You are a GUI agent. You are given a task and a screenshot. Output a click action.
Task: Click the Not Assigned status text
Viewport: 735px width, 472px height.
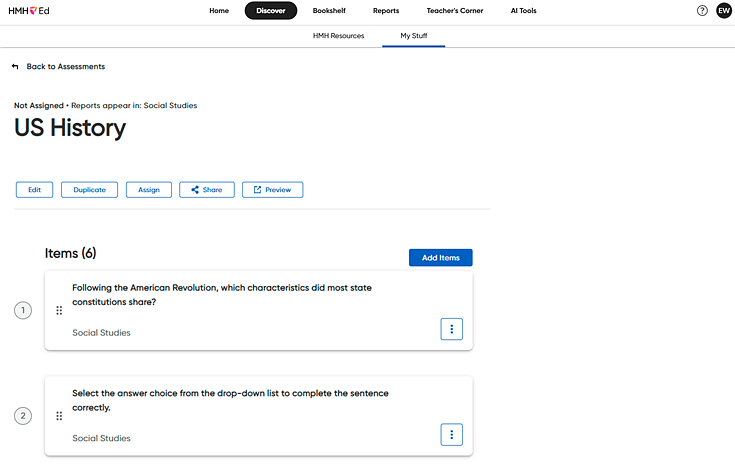pos(38,105)
